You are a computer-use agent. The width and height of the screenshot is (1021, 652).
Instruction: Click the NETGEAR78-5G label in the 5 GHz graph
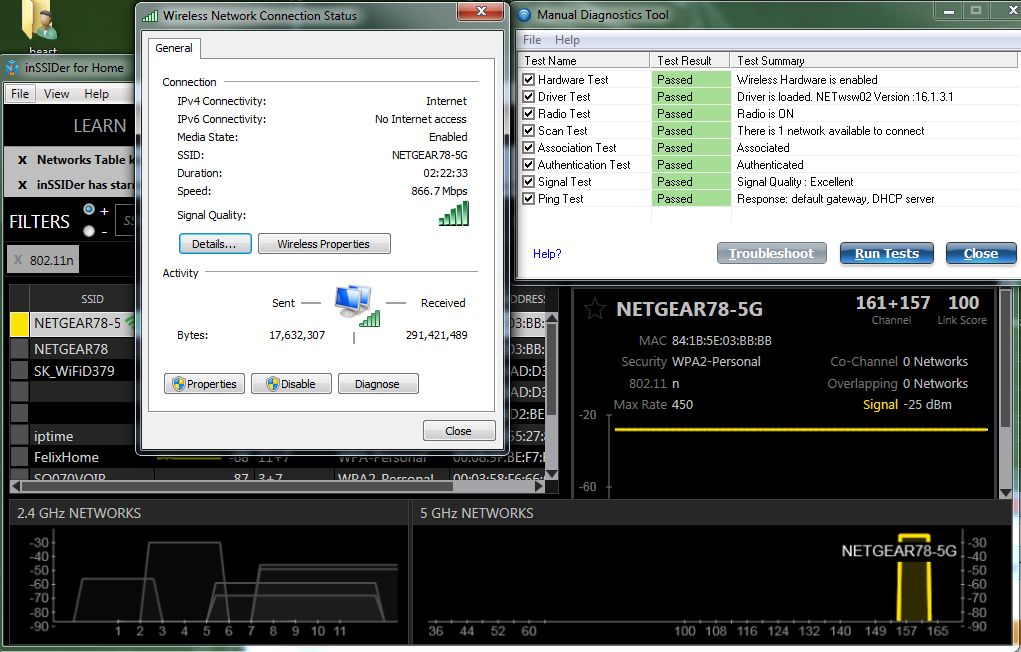click(899, 551)
